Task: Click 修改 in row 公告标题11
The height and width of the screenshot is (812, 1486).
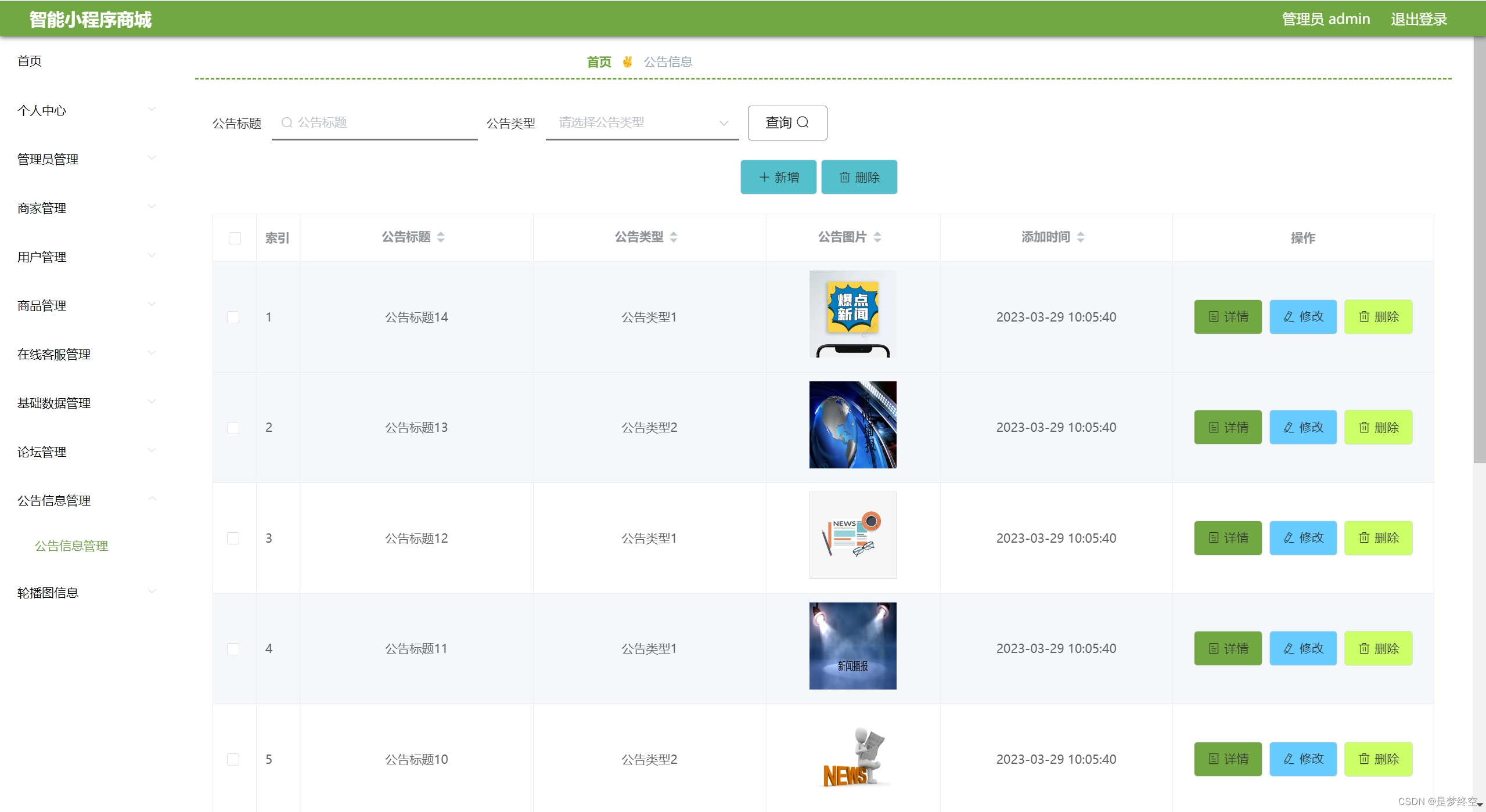Action: pyautogui.click(x=1303, y=648)
